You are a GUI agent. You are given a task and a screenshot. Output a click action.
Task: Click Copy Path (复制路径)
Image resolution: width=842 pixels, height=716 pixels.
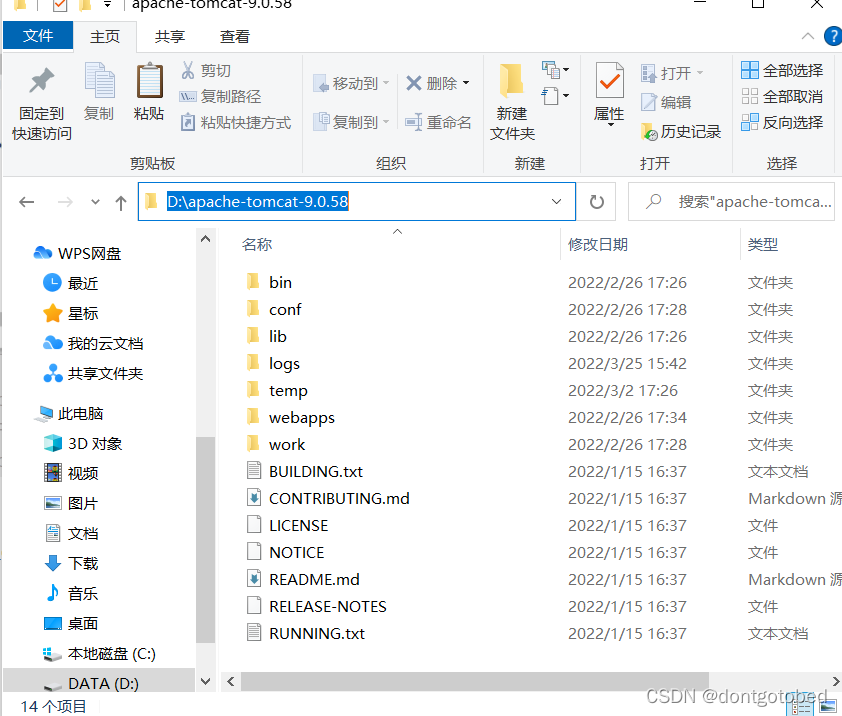click(220, 97)
